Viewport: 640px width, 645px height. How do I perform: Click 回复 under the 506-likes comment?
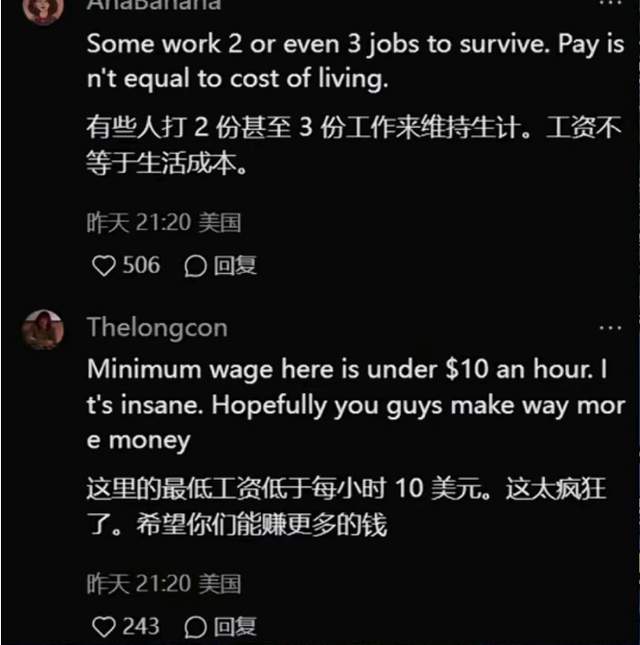point(235,265)
